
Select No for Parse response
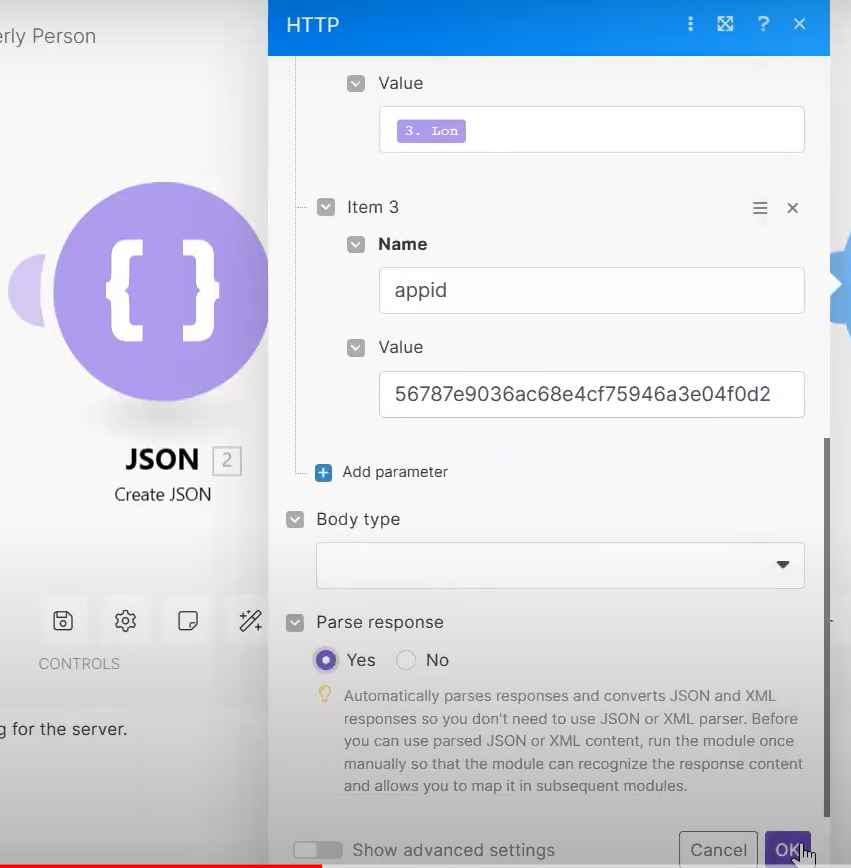tap(405, 660)
